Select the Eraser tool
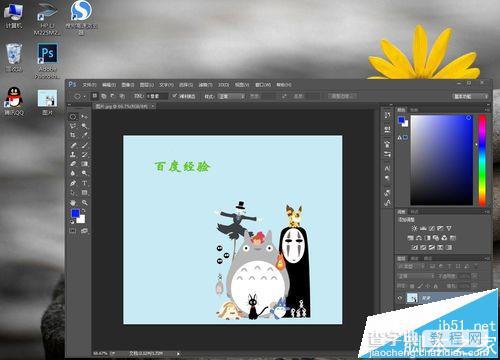The height and width of the screenshot is (360, 500). click(73, 164)
